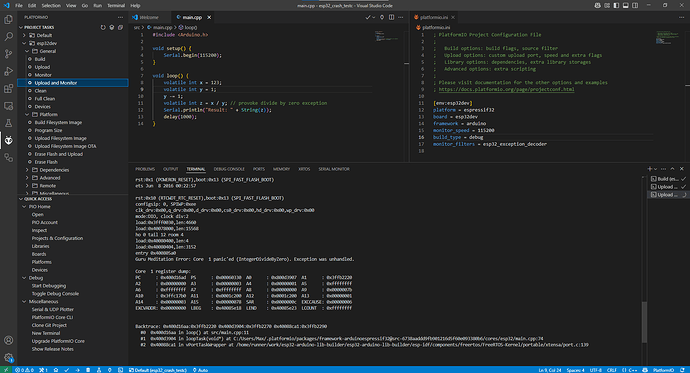Open Run and Debug view icon

[x=8, y=71]
